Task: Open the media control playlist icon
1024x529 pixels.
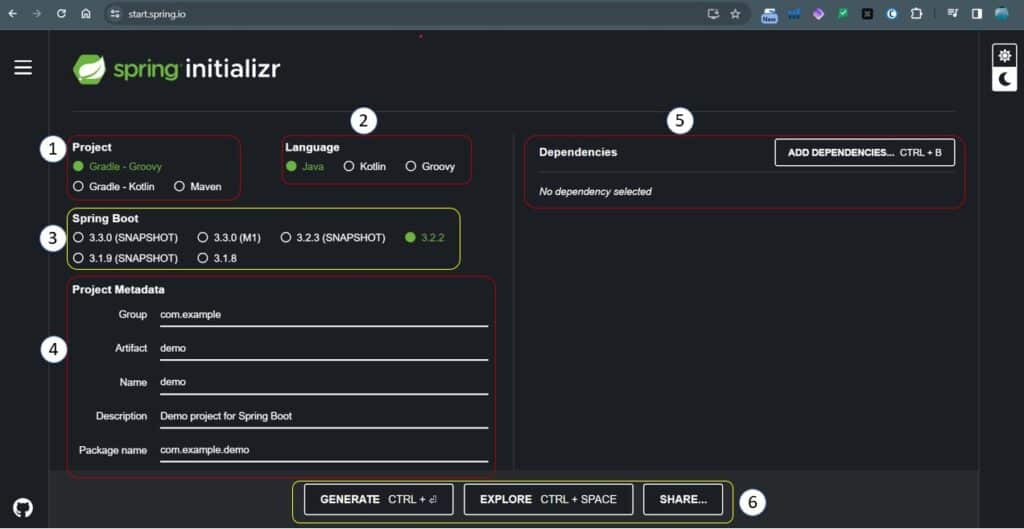Action: point(953,14)
